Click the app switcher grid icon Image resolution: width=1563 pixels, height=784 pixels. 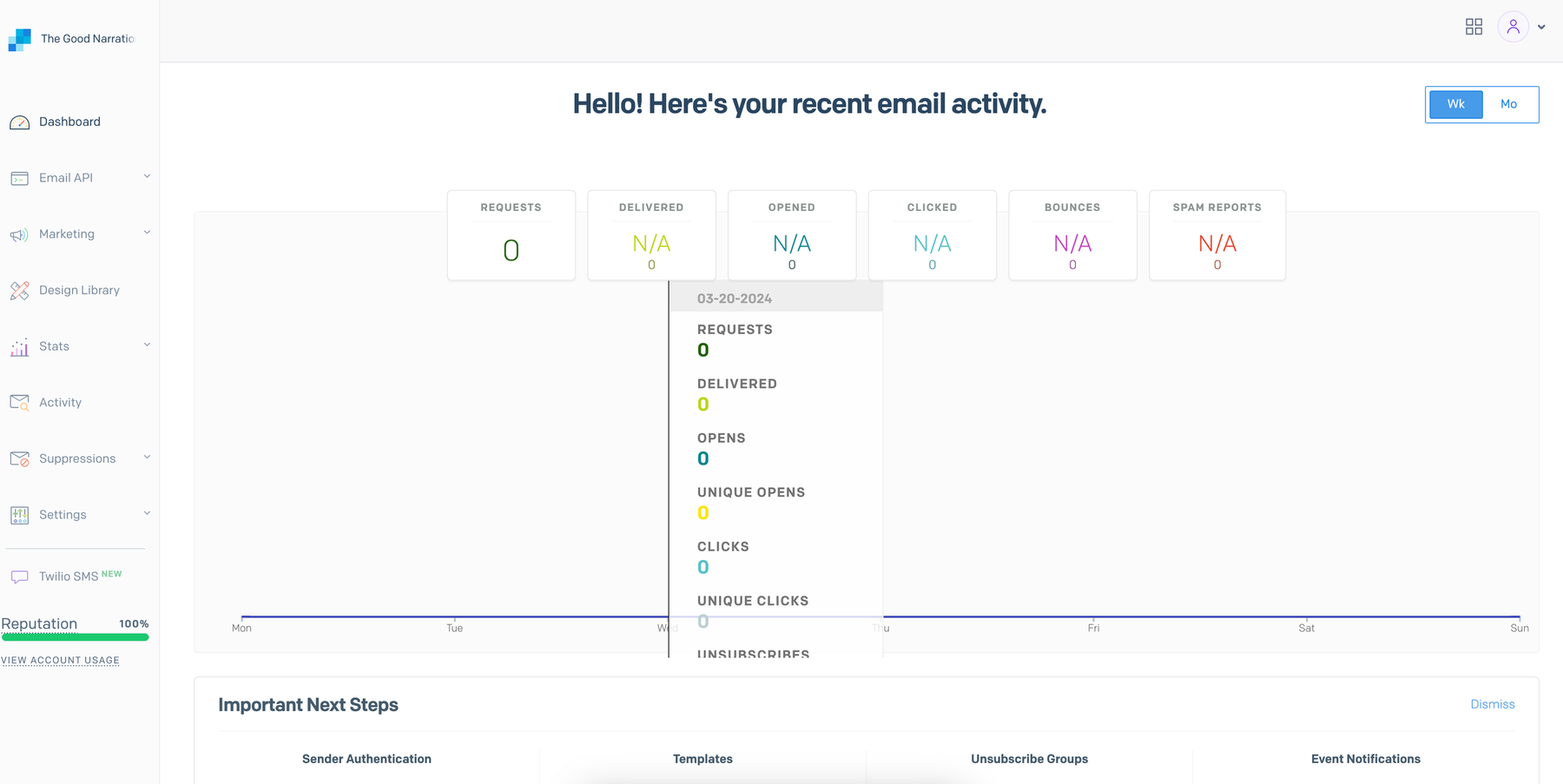pos(1474,26)
